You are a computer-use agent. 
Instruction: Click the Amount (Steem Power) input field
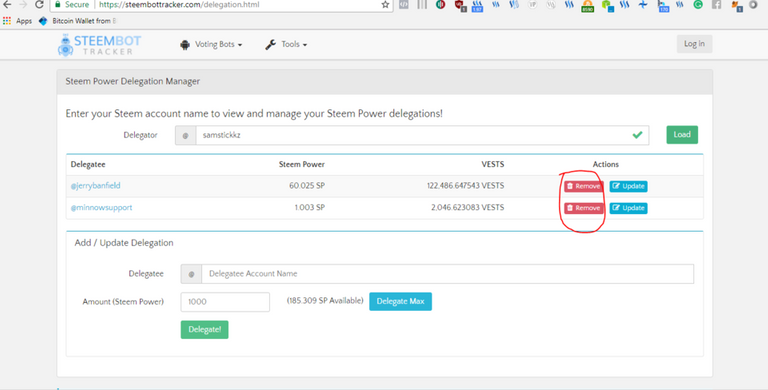tap(225, 302)
